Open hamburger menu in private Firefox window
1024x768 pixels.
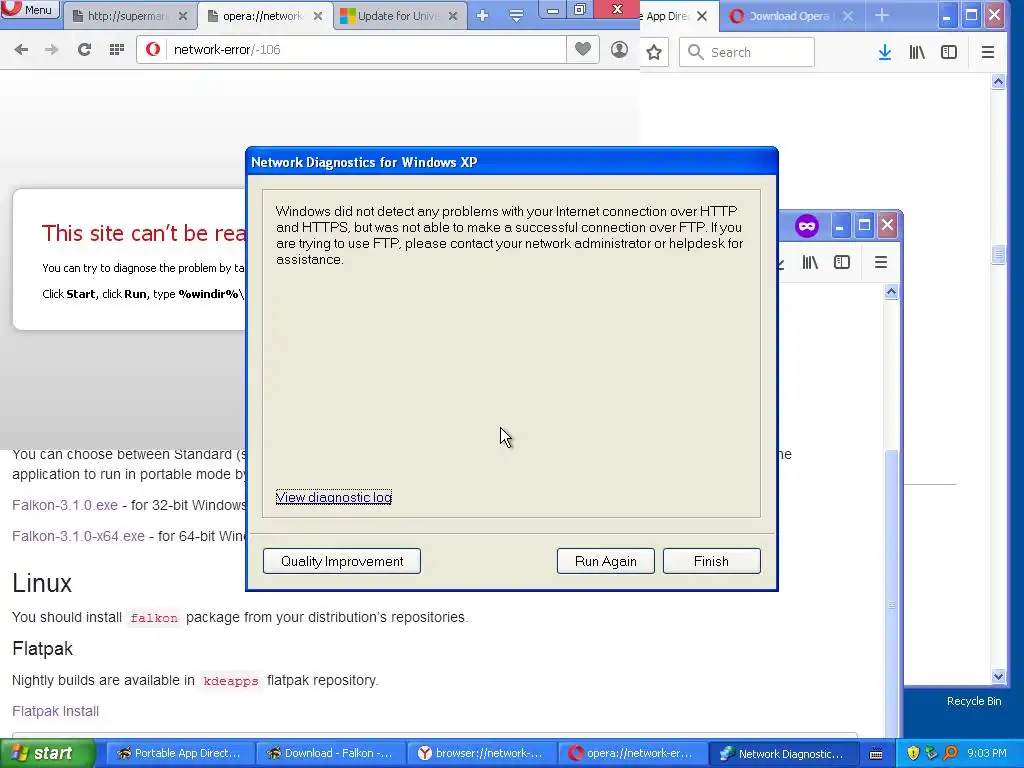(880, 263)
